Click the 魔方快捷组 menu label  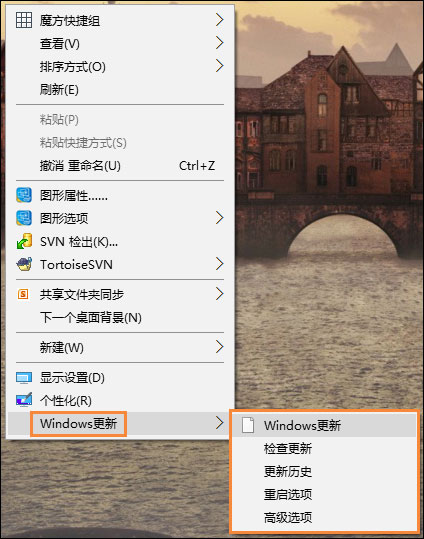click(x=70, y=21)
